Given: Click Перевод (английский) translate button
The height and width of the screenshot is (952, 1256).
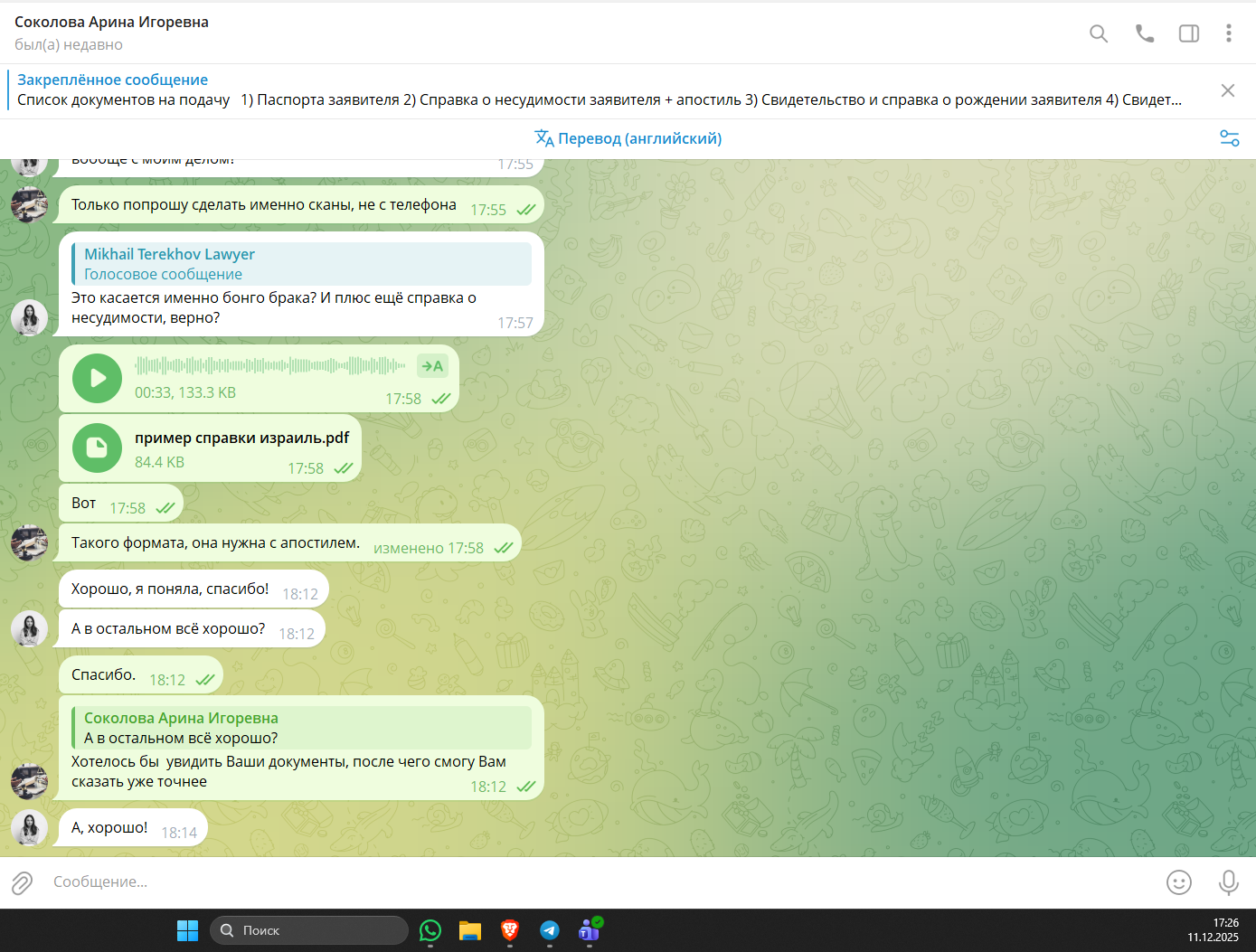Looking at the screenshot, I should tap(628, 138).
